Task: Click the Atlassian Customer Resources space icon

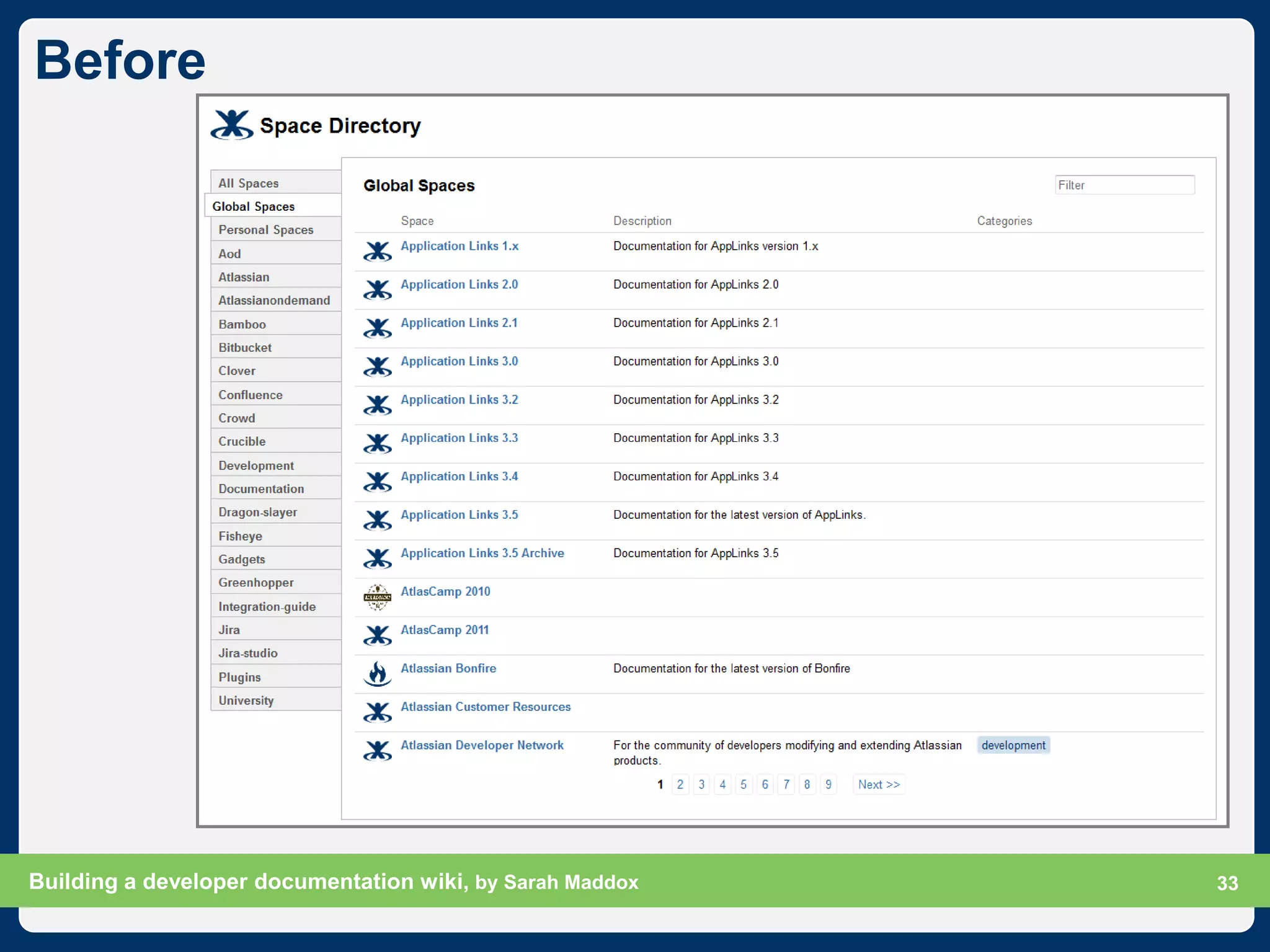Action: click(377, 713)
